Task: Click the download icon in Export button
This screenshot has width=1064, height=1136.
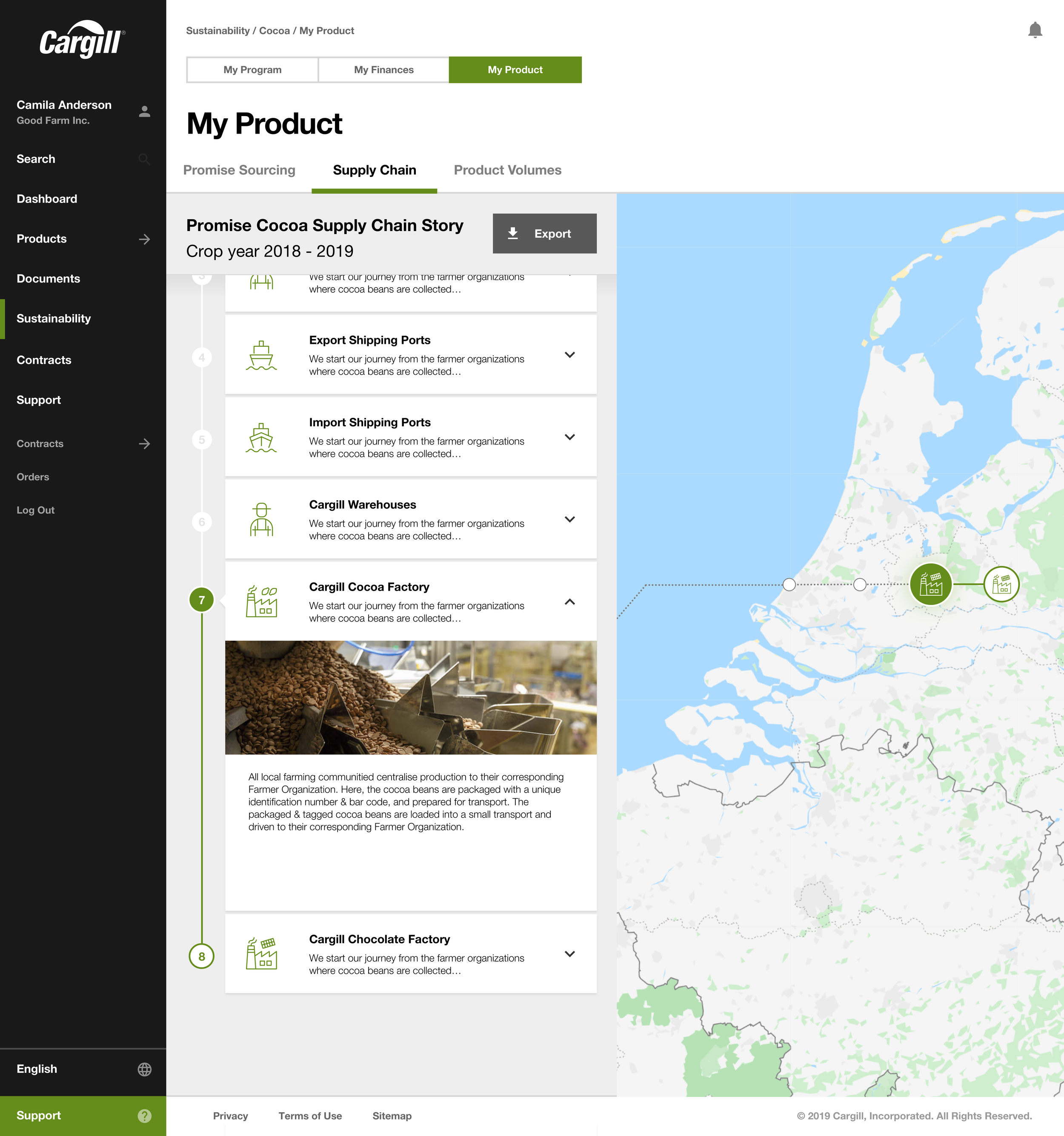Action: [513, 233]
